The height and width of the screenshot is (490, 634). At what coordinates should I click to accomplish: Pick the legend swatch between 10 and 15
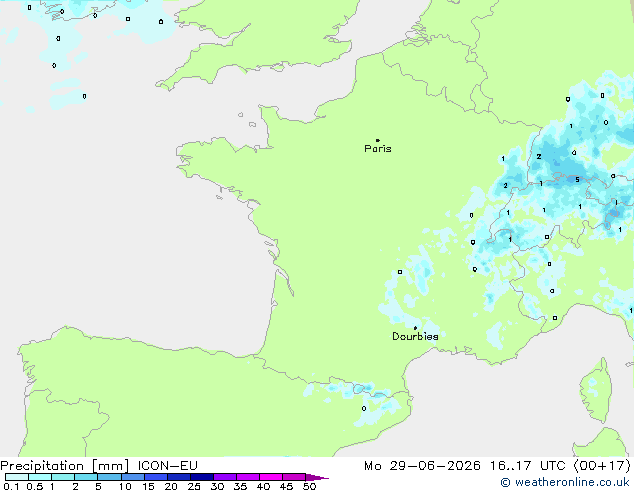[133, 477]
